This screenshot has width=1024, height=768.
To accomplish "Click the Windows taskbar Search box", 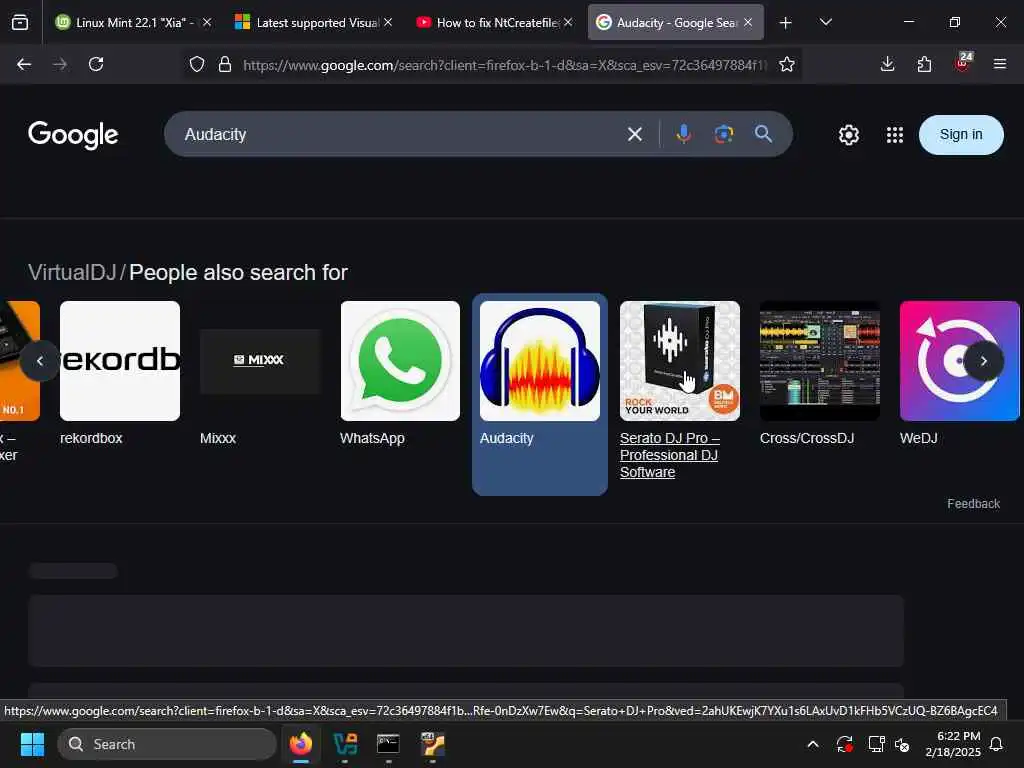I will 167,744.
